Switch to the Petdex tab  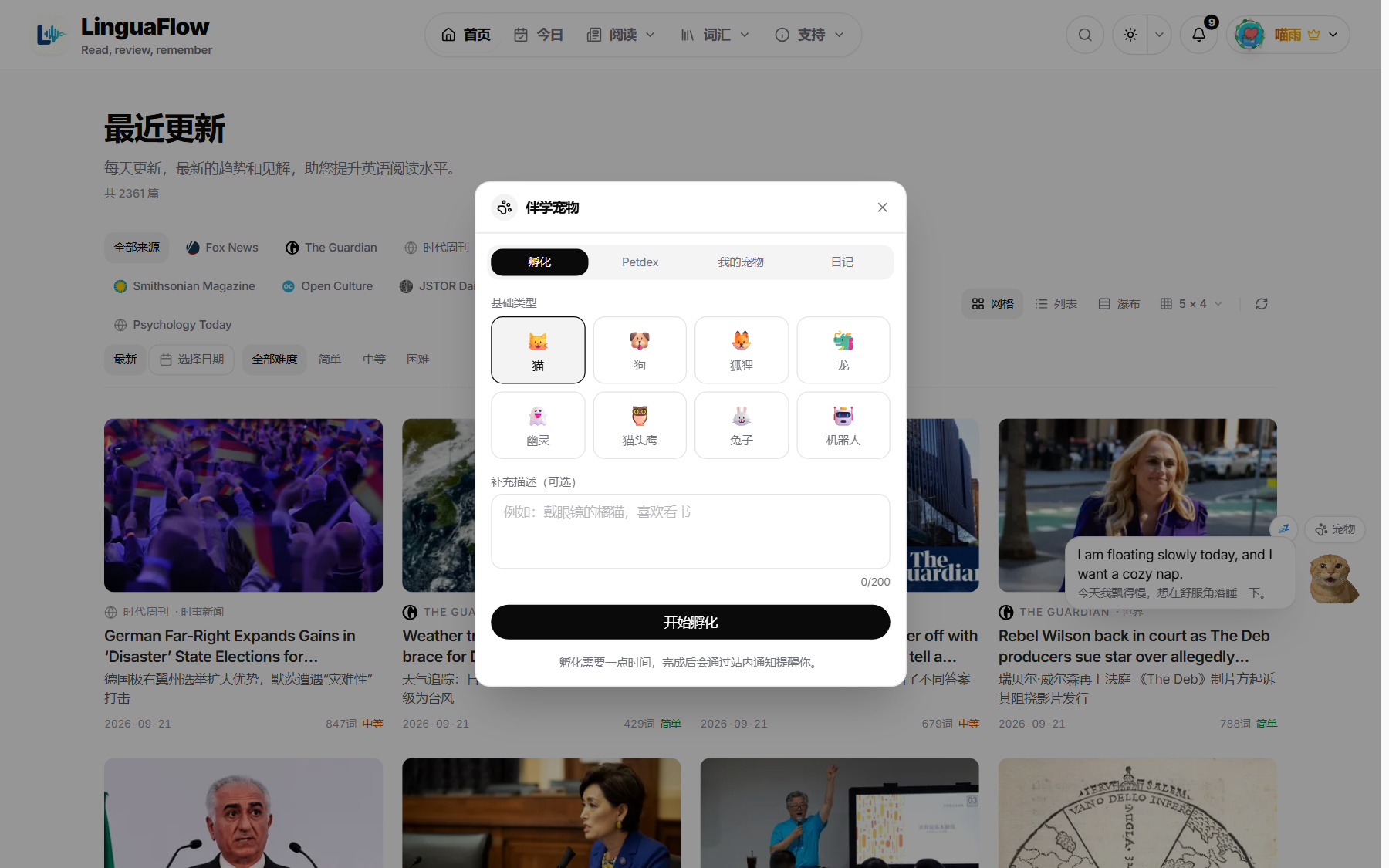640,262
